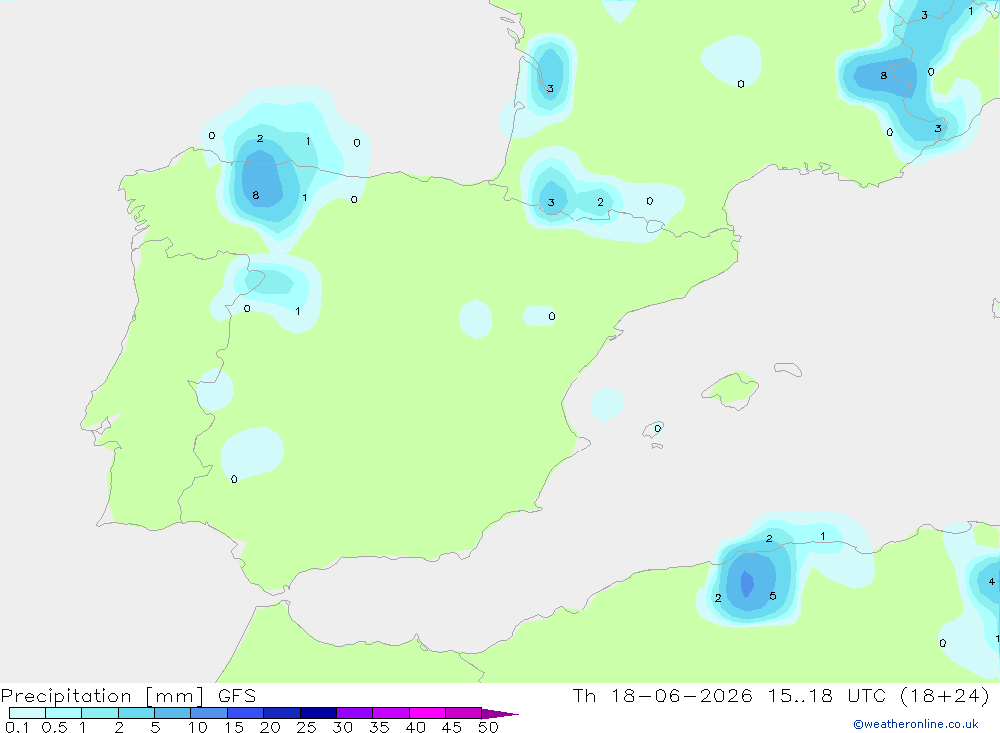
Task: Click the 'Precipitation [mm] GFS' title text
Action: tap(128, 696)
